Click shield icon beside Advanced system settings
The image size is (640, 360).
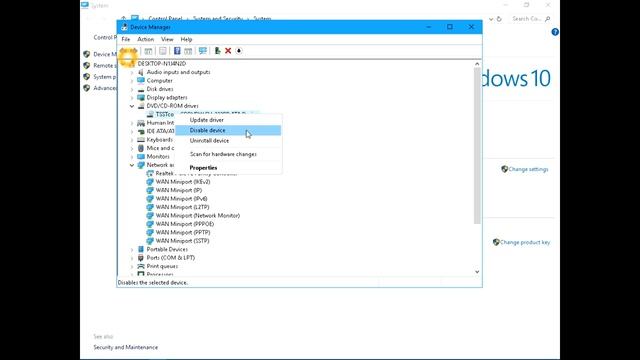pyautogui.click(x=87, y=88)
